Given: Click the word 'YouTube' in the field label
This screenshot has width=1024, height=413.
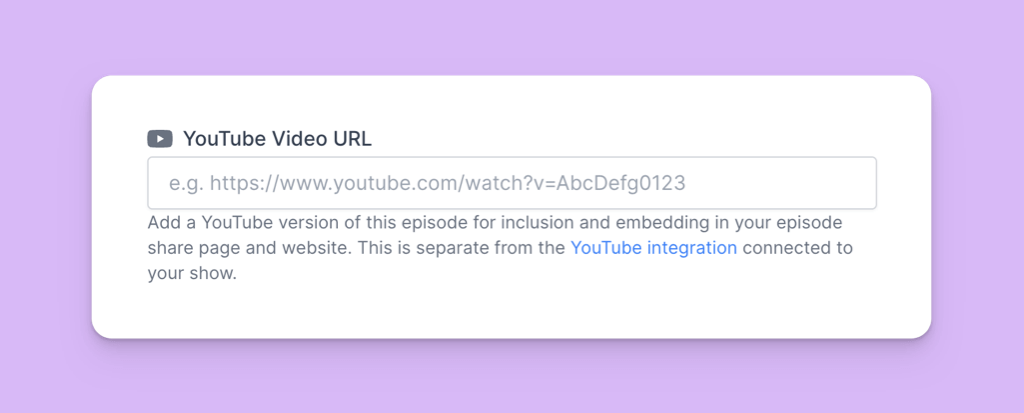Looking at the screenshot, I should (x=224, y=139).
